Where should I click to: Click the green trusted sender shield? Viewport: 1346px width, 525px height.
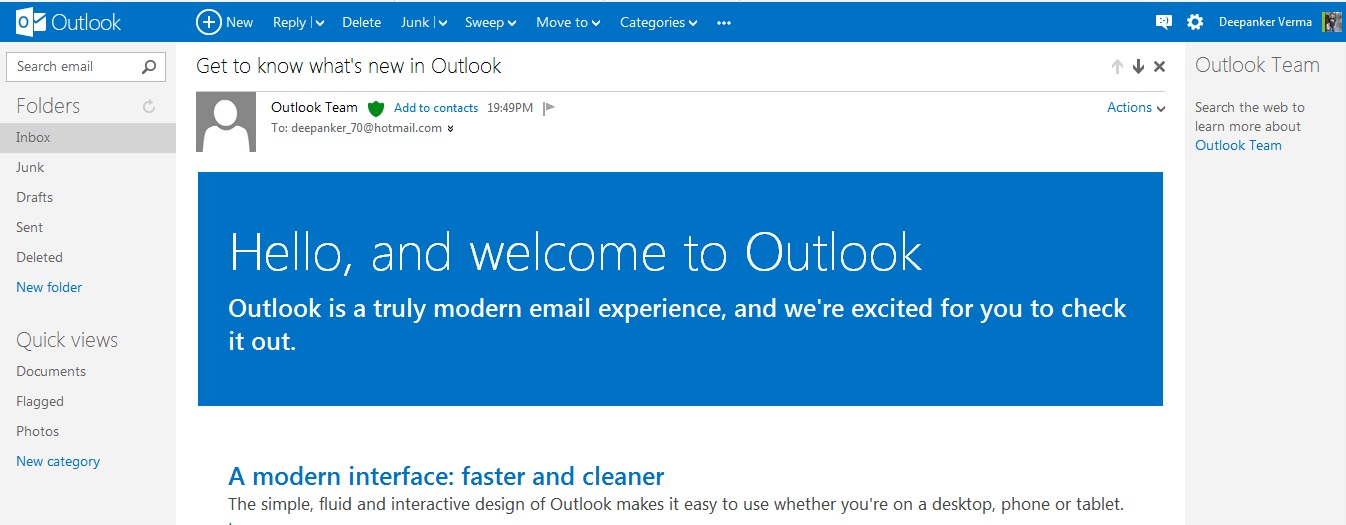pos(376,108)
